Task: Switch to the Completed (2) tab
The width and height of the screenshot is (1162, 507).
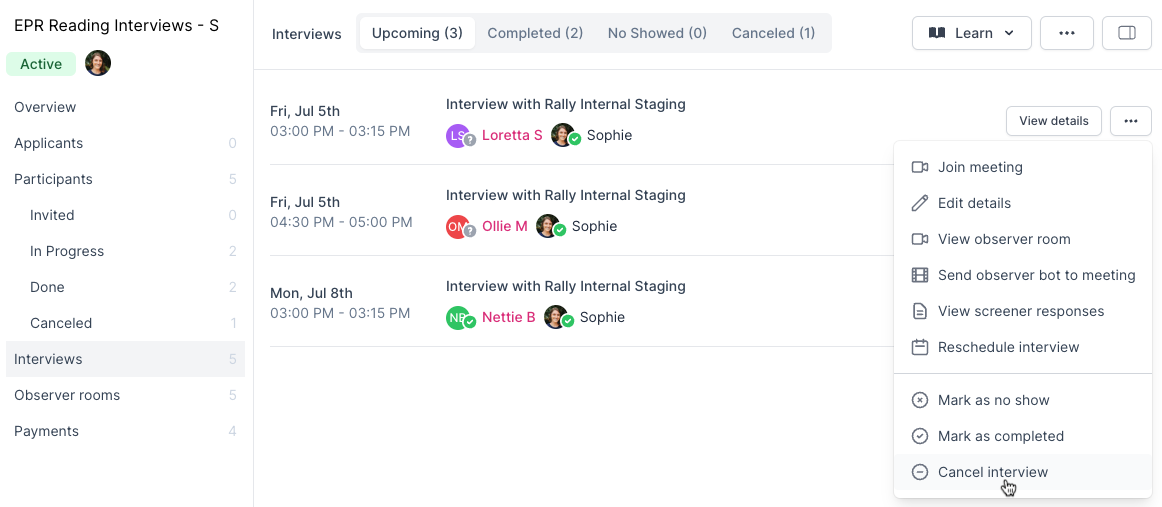Action: click(535, 33)
